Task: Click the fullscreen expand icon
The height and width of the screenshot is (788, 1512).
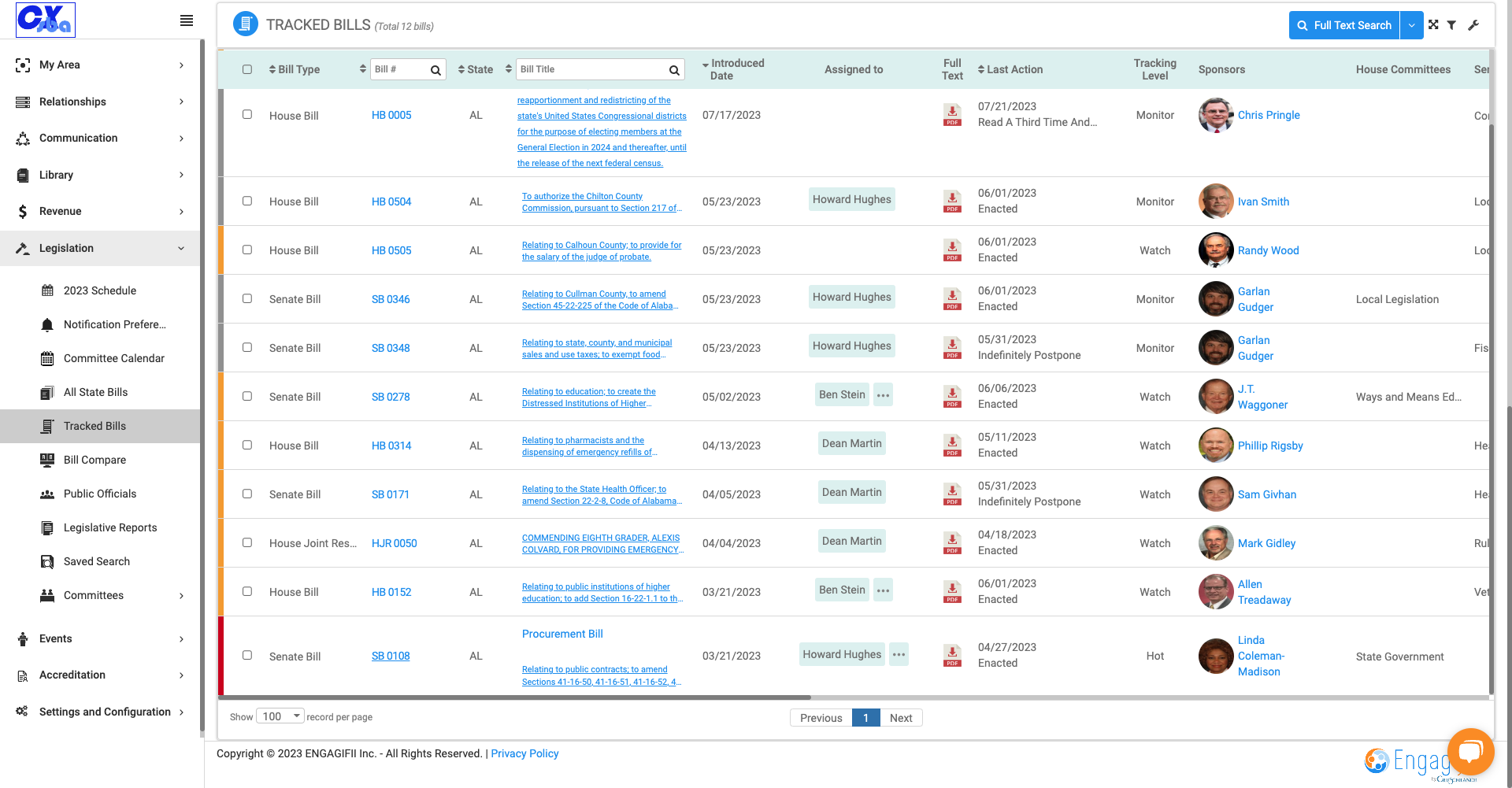Action: click(x=1433, y=25)
